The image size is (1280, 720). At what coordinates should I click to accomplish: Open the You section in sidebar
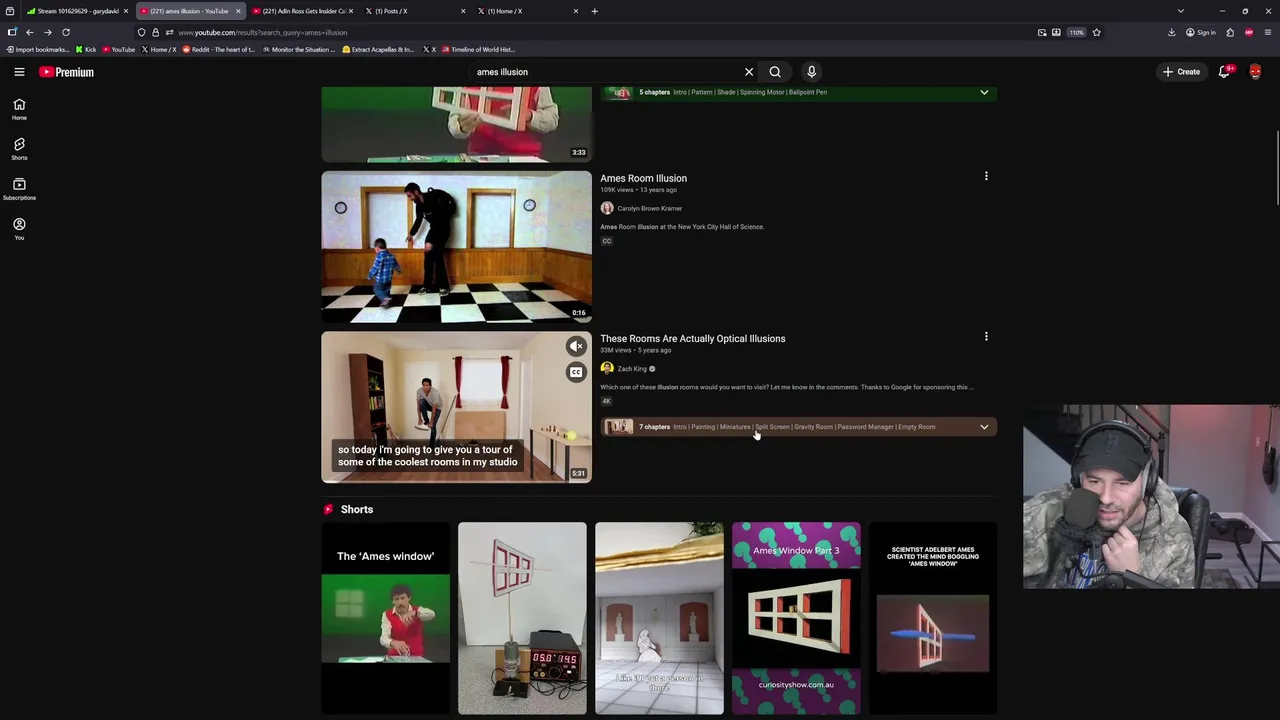19,229
